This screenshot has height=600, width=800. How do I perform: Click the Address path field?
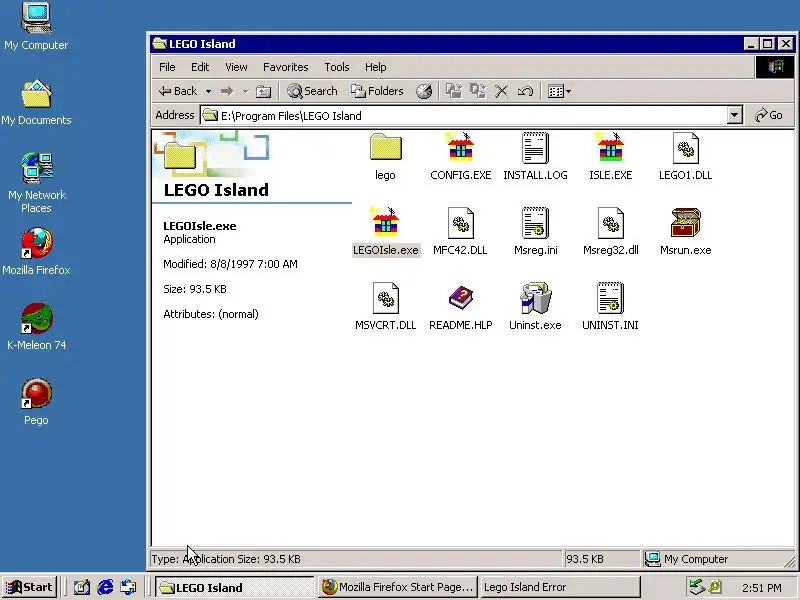click(x=464, y=115)
